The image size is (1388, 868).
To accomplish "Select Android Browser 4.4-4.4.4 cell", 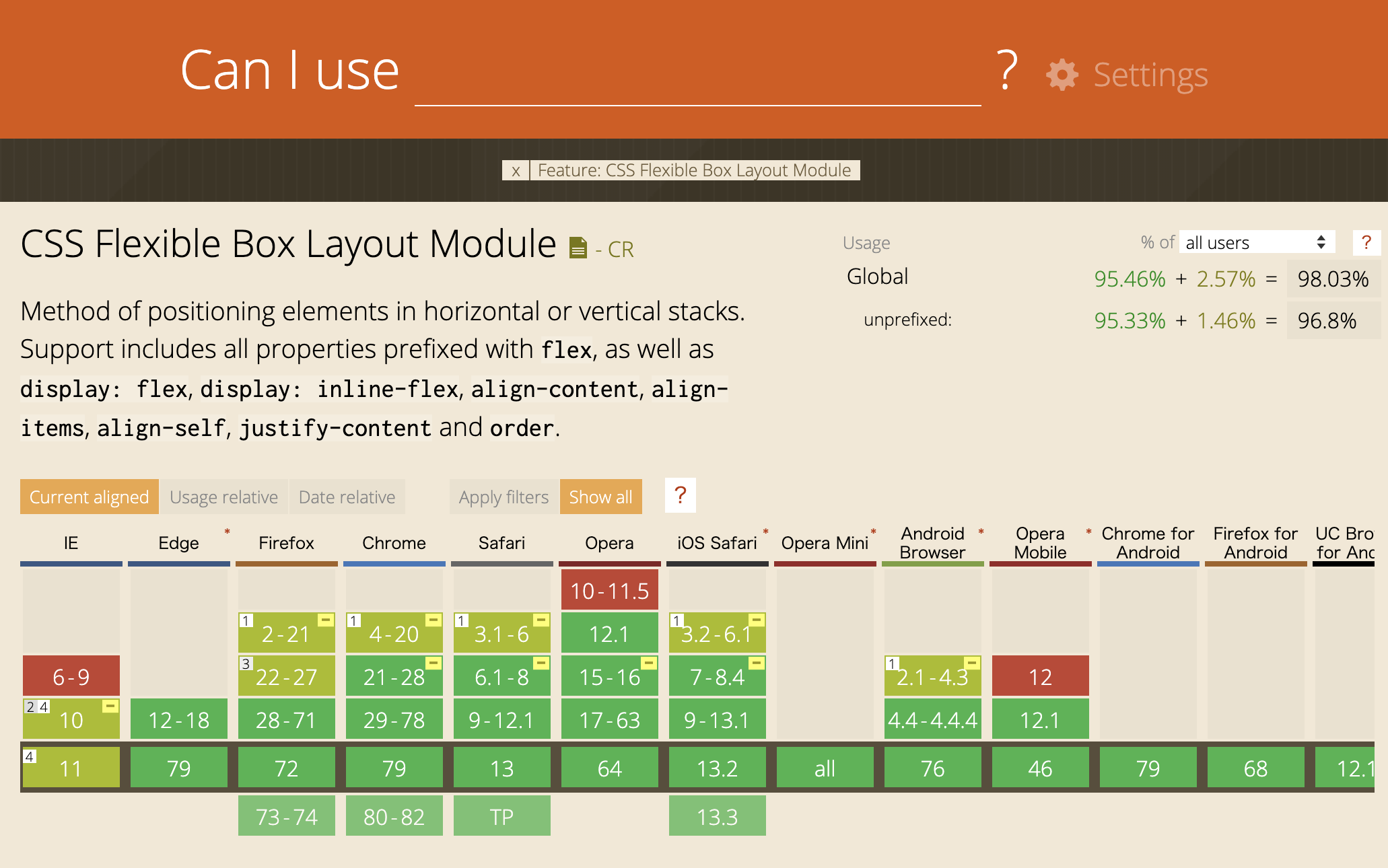I will [933, 719].
